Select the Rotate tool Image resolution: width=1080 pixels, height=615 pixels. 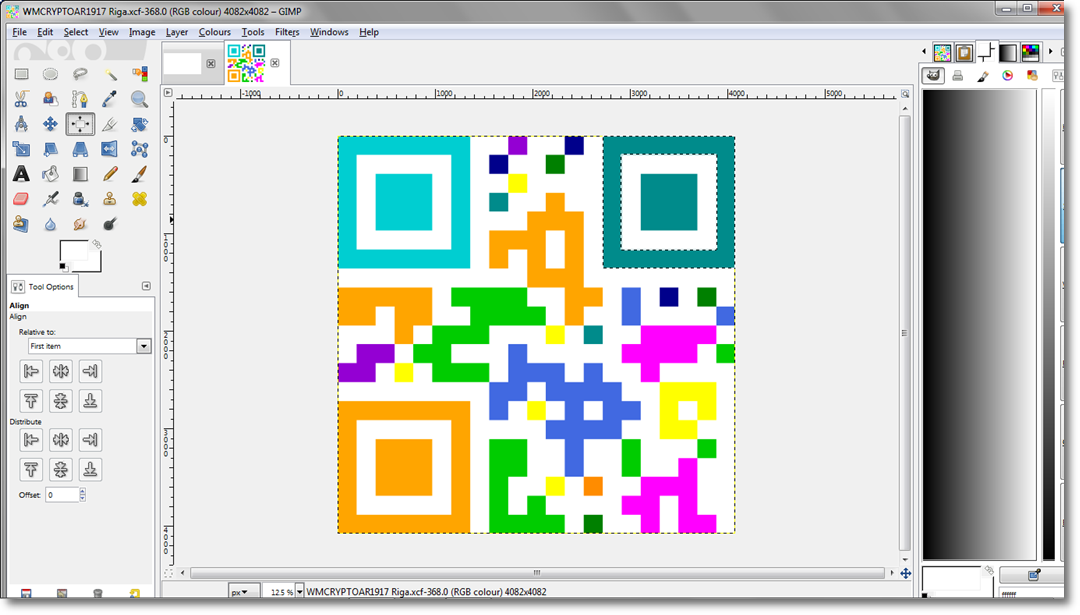139,124
